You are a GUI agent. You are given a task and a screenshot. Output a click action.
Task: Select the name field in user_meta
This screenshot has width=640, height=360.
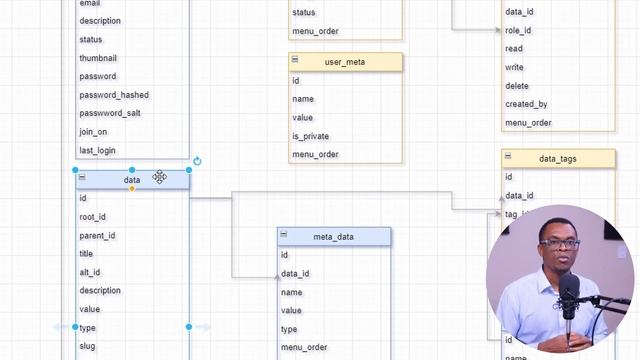345,99
